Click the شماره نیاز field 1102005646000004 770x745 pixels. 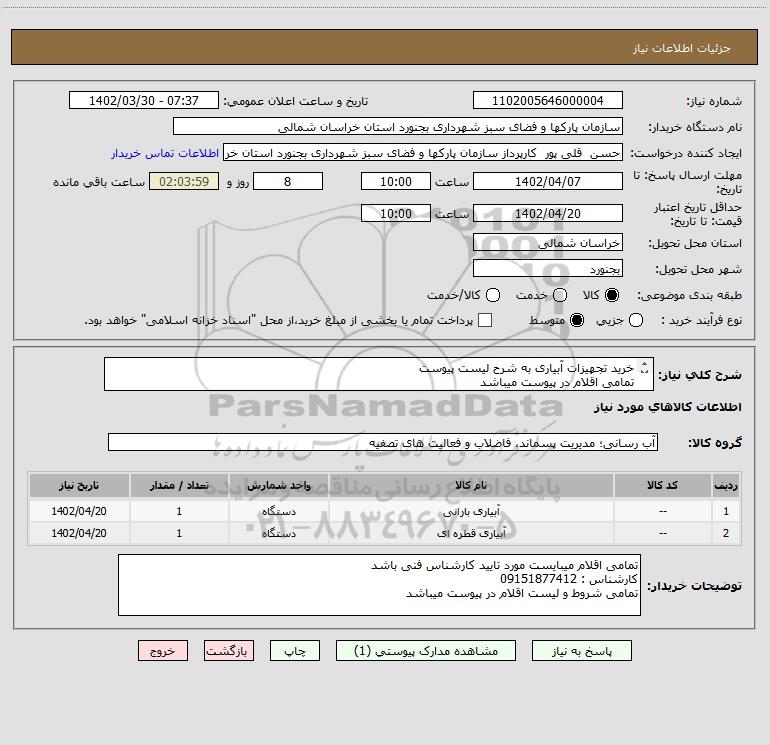coord(548,100)
